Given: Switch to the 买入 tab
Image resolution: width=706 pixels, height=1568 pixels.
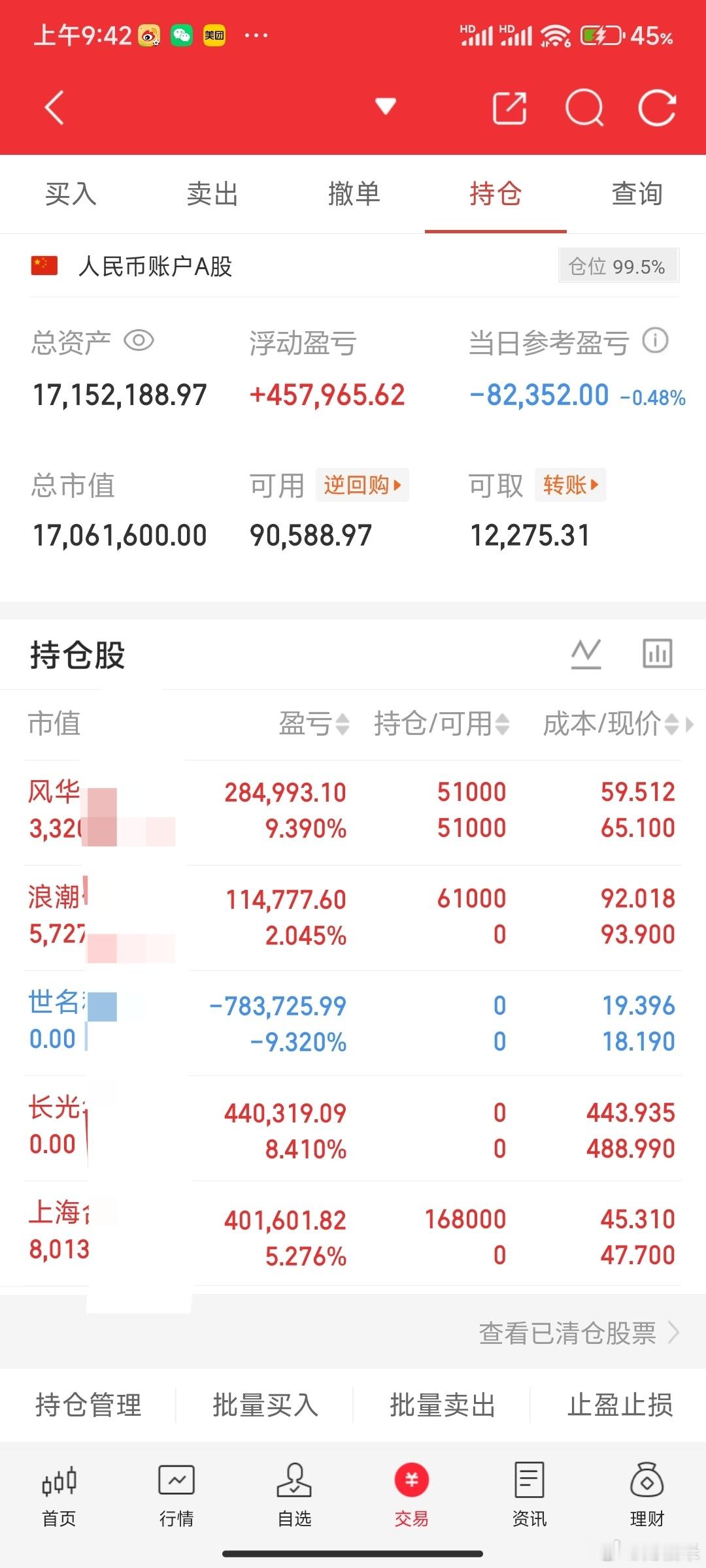Looking at the screenshot, I should [x=71, y=194].
